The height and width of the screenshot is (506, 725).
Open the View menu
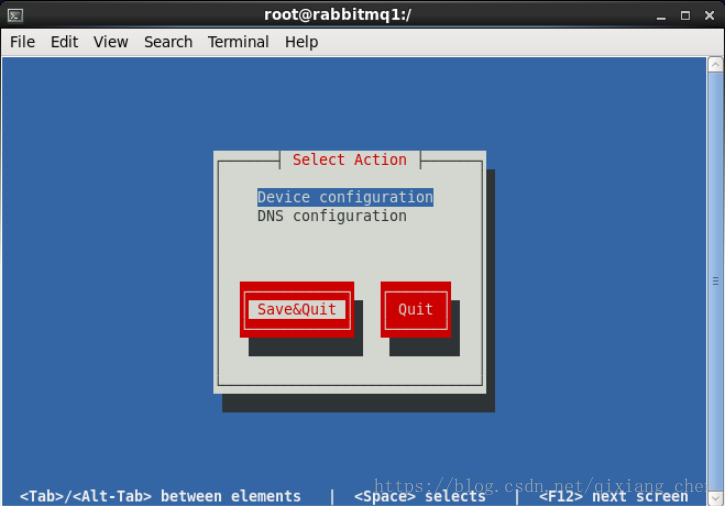tap(111, 42)
